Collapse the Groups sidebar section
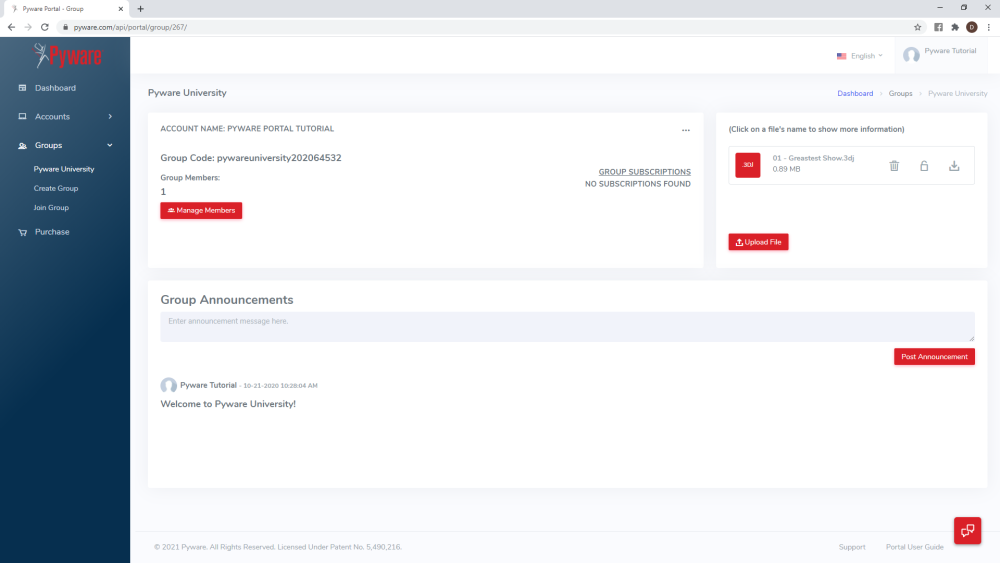This screenshot has height=563, width=1000. tap(65, 145)
